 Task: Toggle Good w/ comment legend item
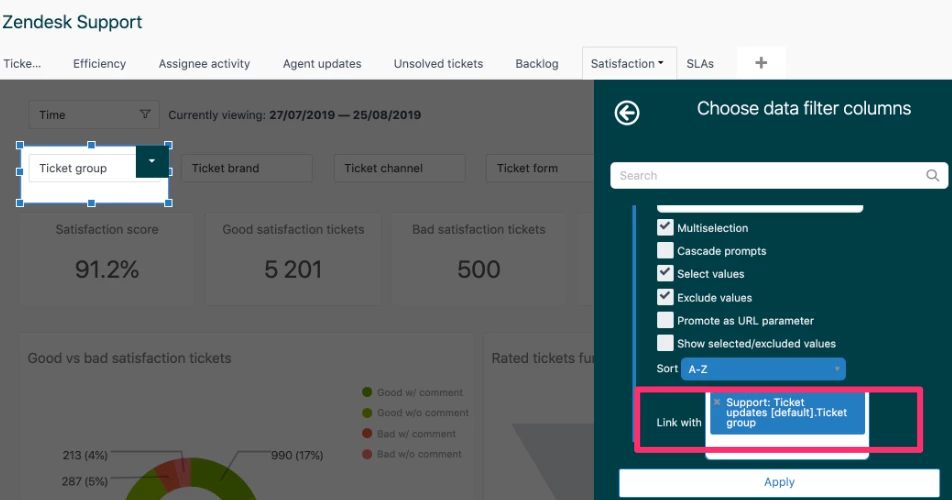tap(412, 393)
